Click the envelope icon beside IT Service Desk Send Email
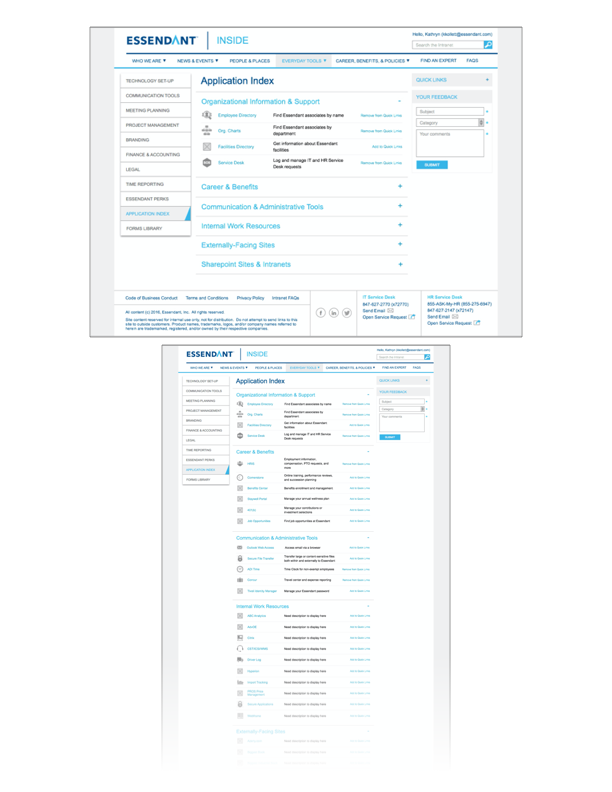This screenshot has height=792, width=612. (x=390, y=311)
